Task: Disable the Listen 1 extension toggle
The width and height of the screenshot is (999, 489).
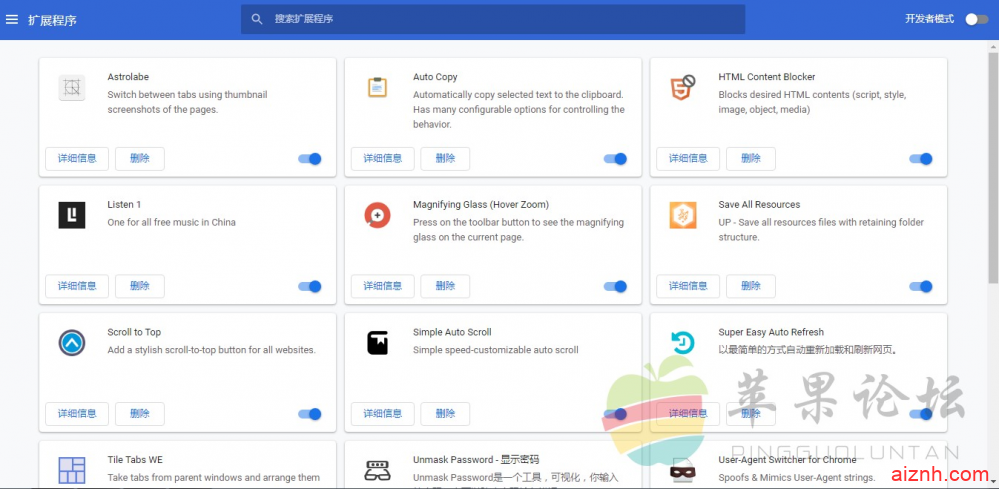Action: (x=310, y=287)
